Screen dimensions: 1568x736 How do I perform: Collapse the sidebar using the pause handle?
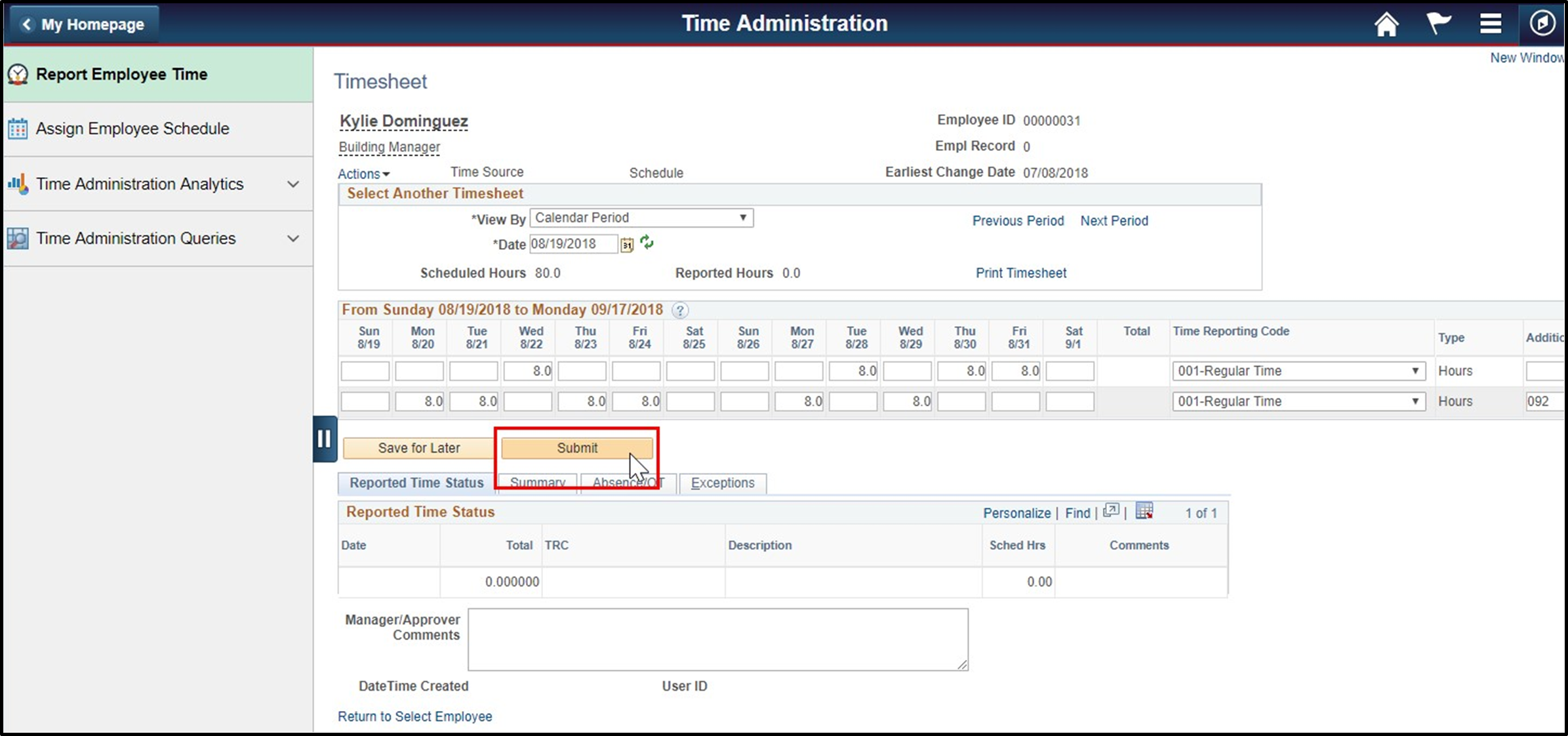click(325, 440)
